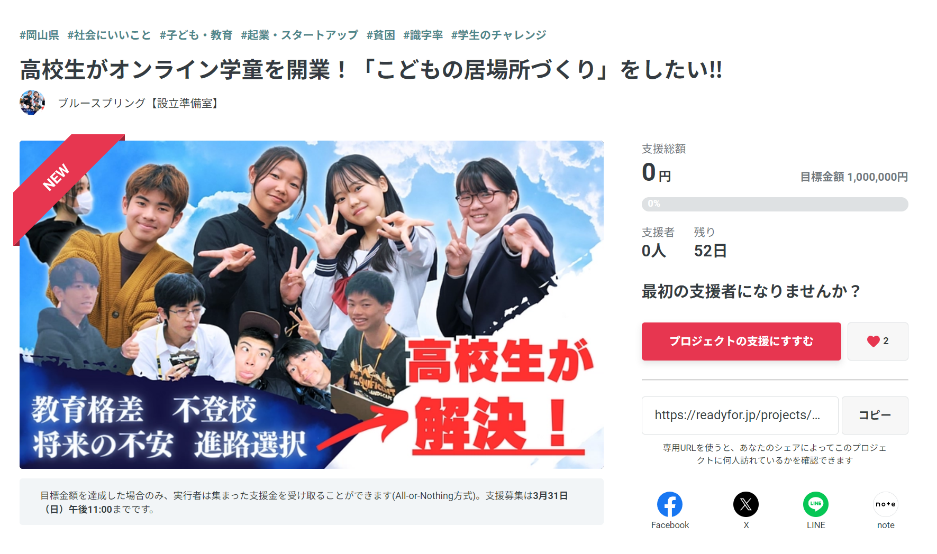This screenshot has width=937, height=554.
Task: Click the project title heading
Action: coord(371,70)
